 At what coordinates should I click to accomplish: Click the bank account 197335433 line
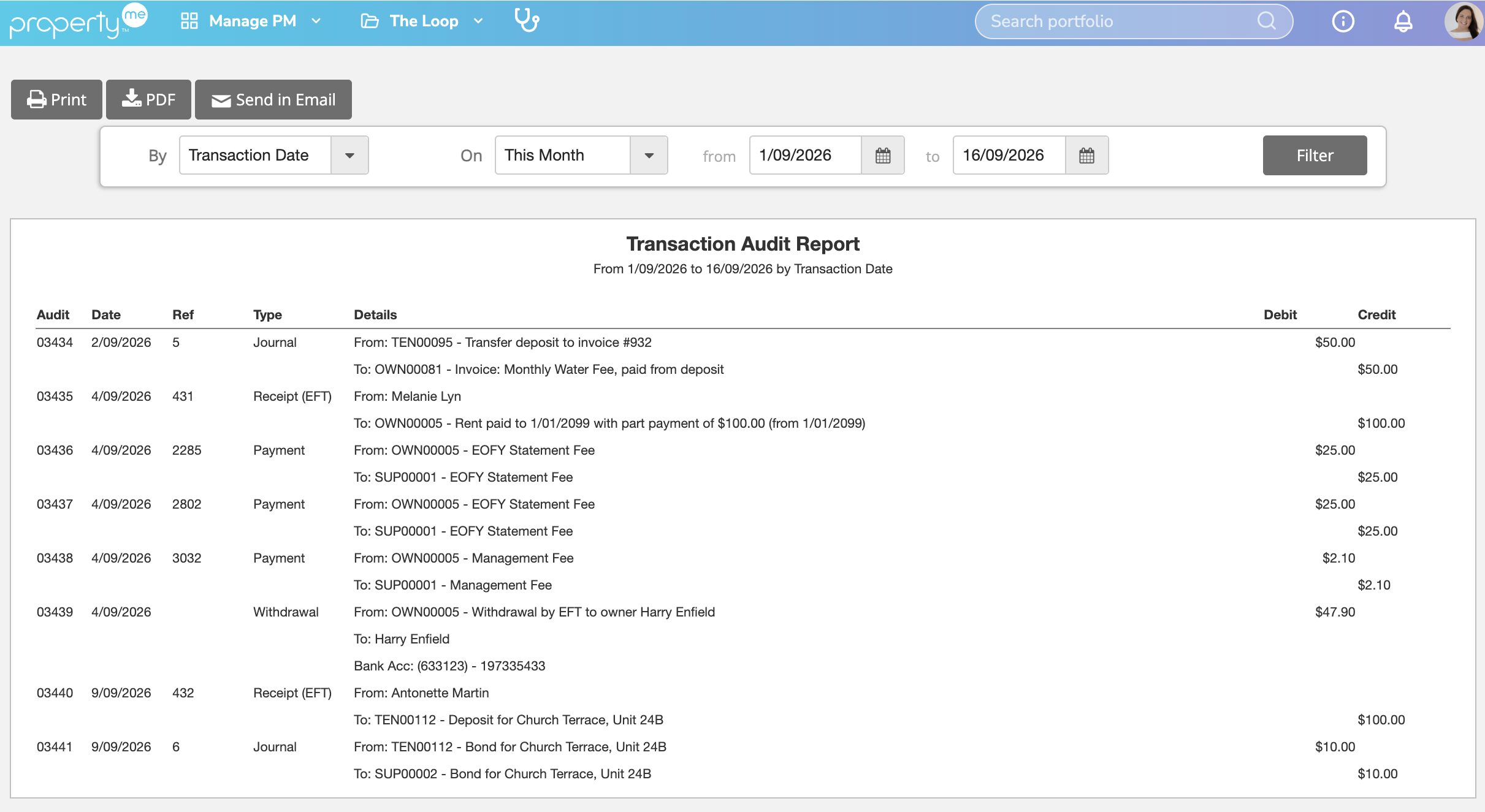[449, 666]
